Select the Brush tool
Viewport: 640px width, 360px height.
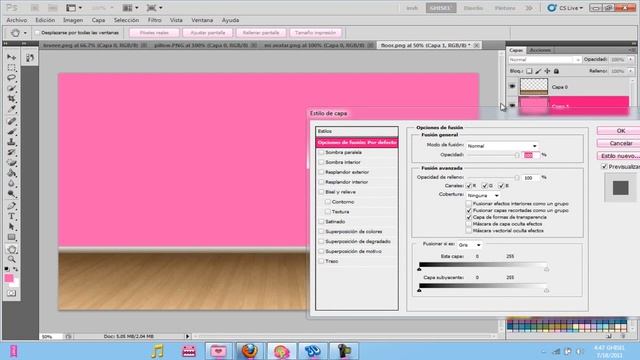click(x=11, y=132)
